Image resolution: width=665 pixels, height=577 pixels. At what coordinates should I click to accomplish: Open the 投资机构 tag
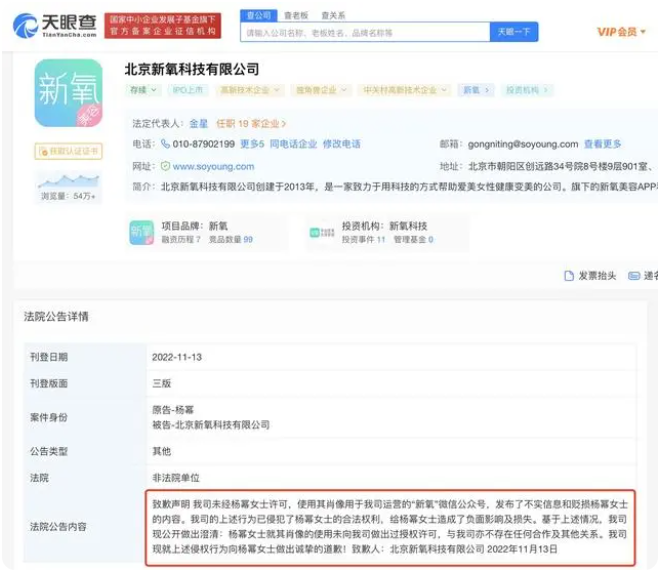point(527,90)
